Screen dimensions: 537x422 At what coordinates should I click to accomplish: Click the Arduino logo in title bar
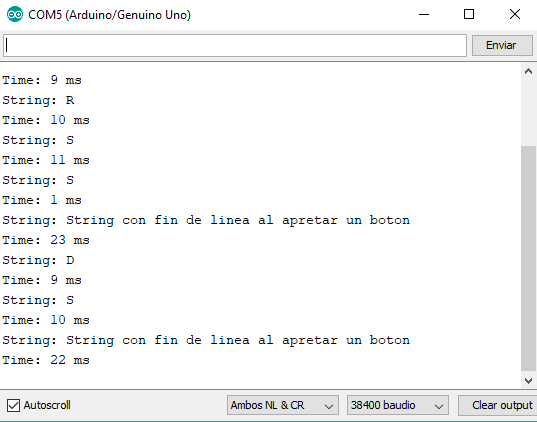[x=15, y=14]
